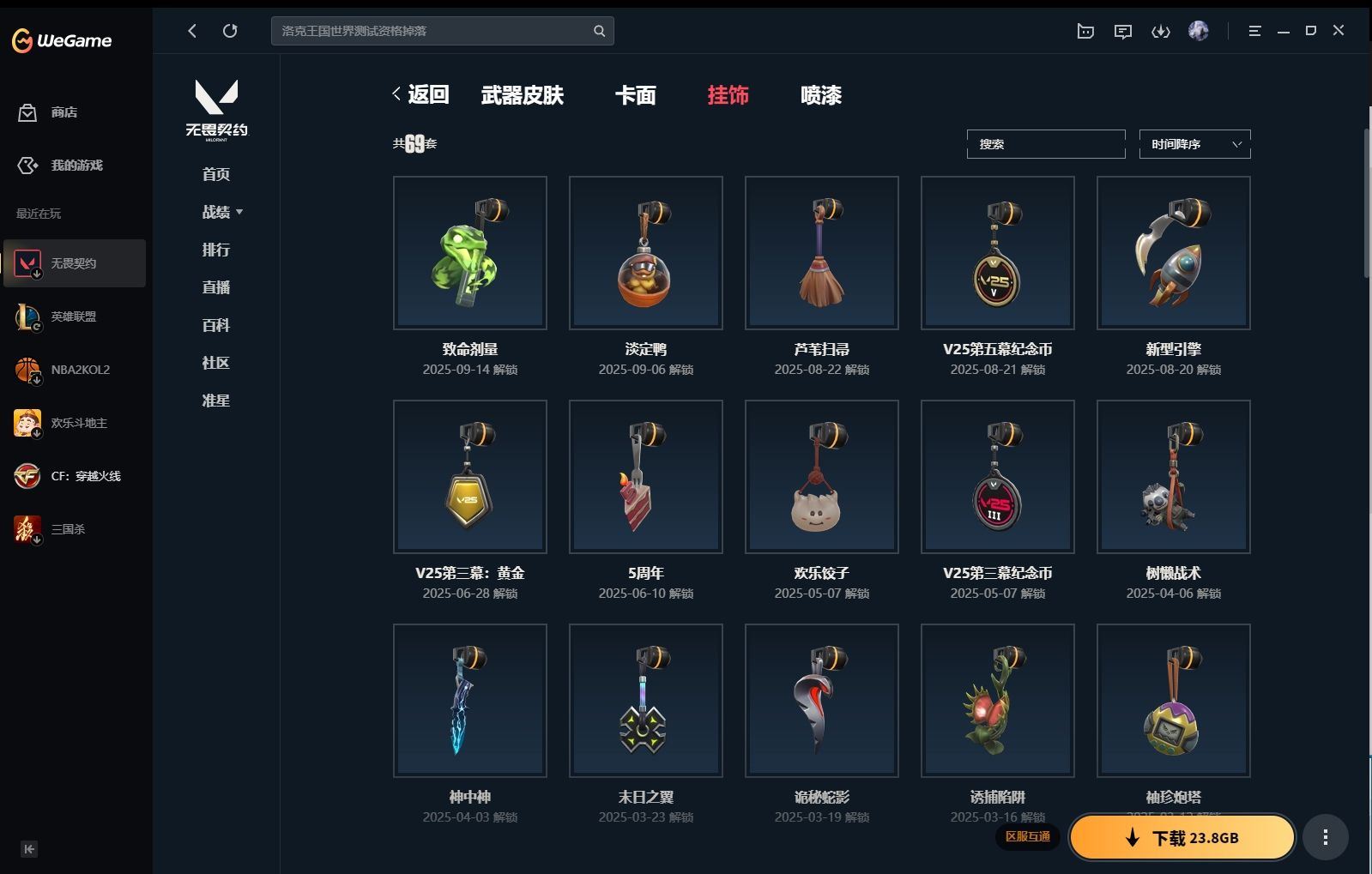Go back with the top arrow icon
The width and height of the screenshot is (1372, 874).
click(192, 31)
